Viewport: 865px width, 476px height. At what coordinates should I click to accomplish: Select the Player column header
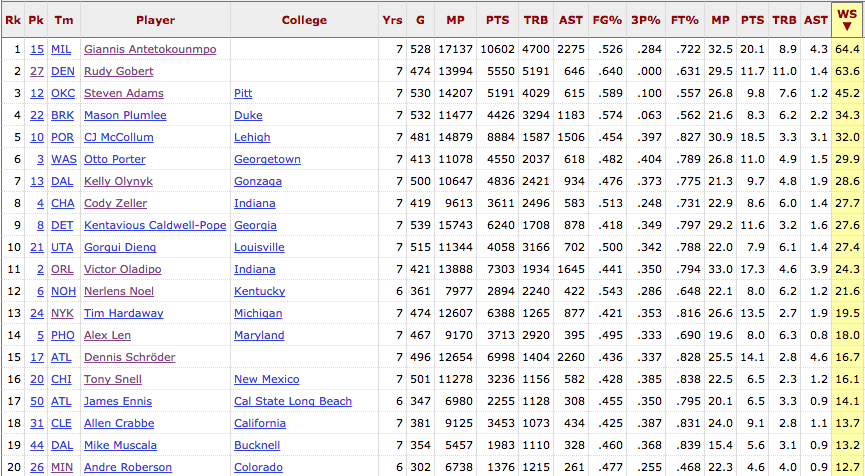click(155, 20)
